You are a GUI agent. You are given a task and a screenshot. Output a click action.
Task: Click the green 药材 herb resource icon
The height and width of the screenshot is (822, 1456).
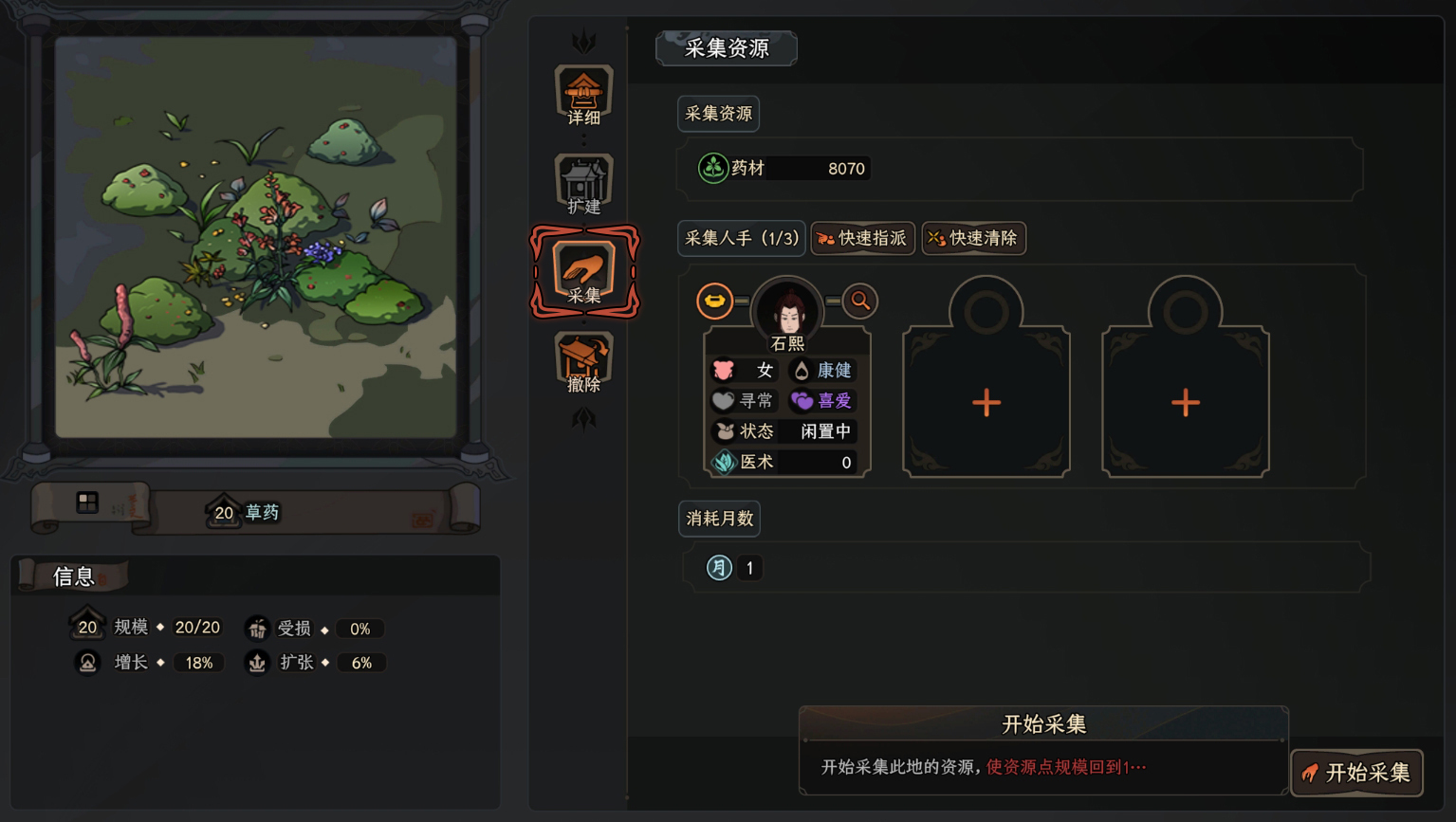click(712, 168)
